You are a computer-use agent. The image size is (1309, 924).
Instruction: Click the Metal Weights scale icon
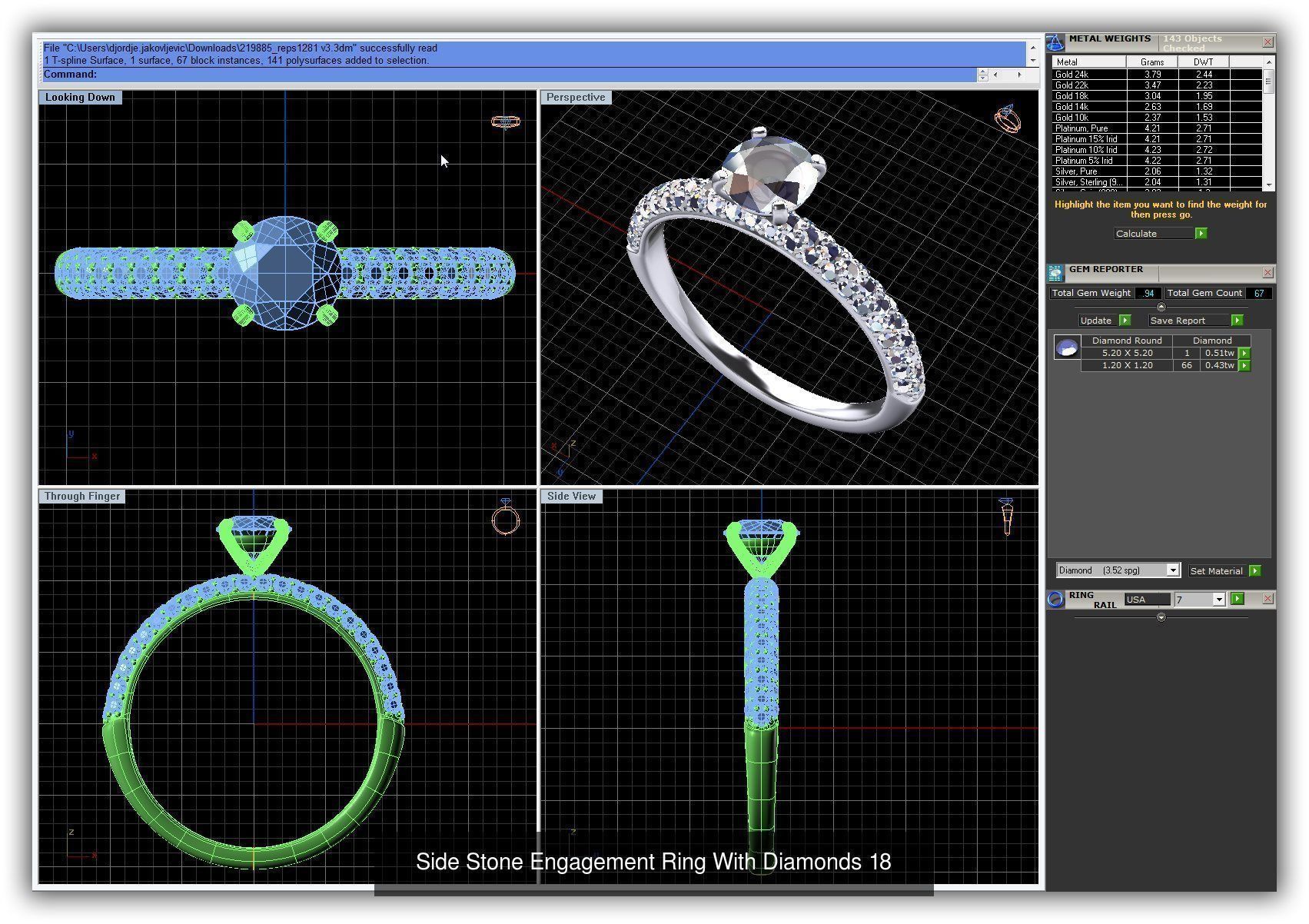(x=1055, y=42)
